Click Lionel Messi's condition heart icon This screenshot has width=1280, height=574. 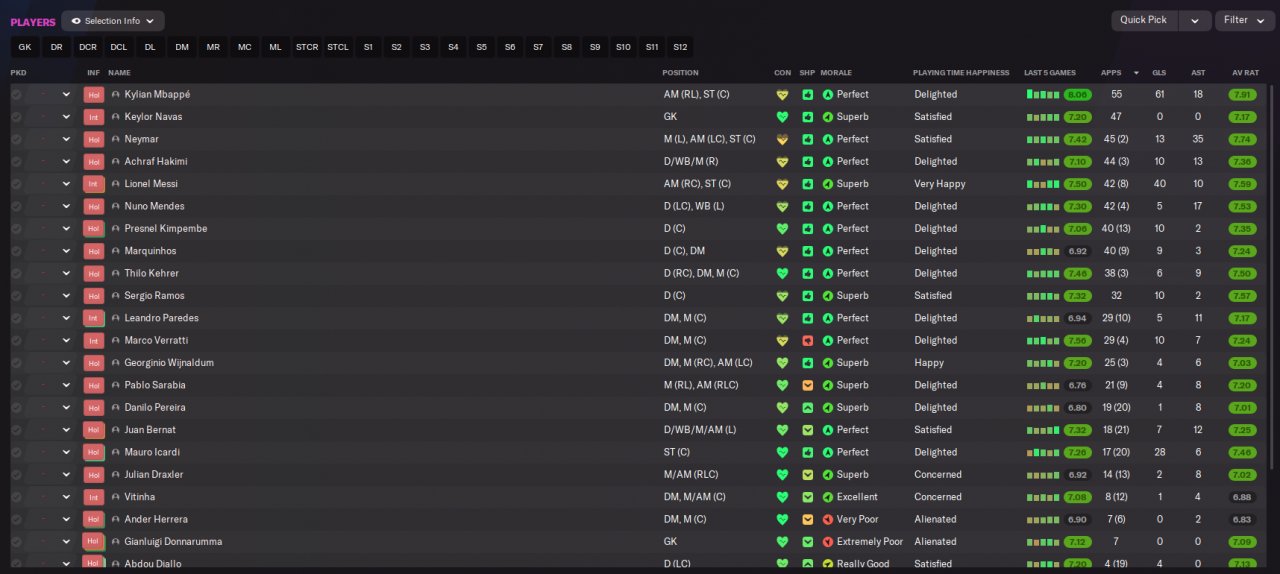coord(782,184)
